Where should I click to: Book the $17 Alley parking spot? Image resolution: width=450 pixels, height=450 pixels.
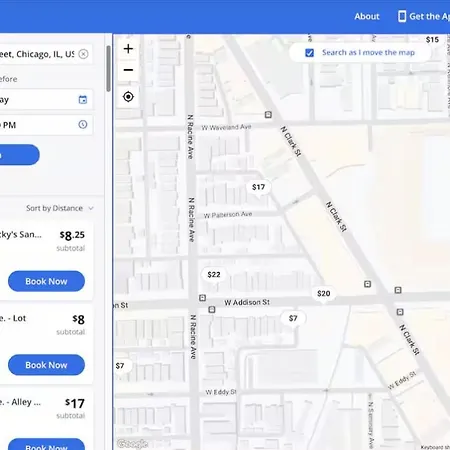(x=46, y=444)
